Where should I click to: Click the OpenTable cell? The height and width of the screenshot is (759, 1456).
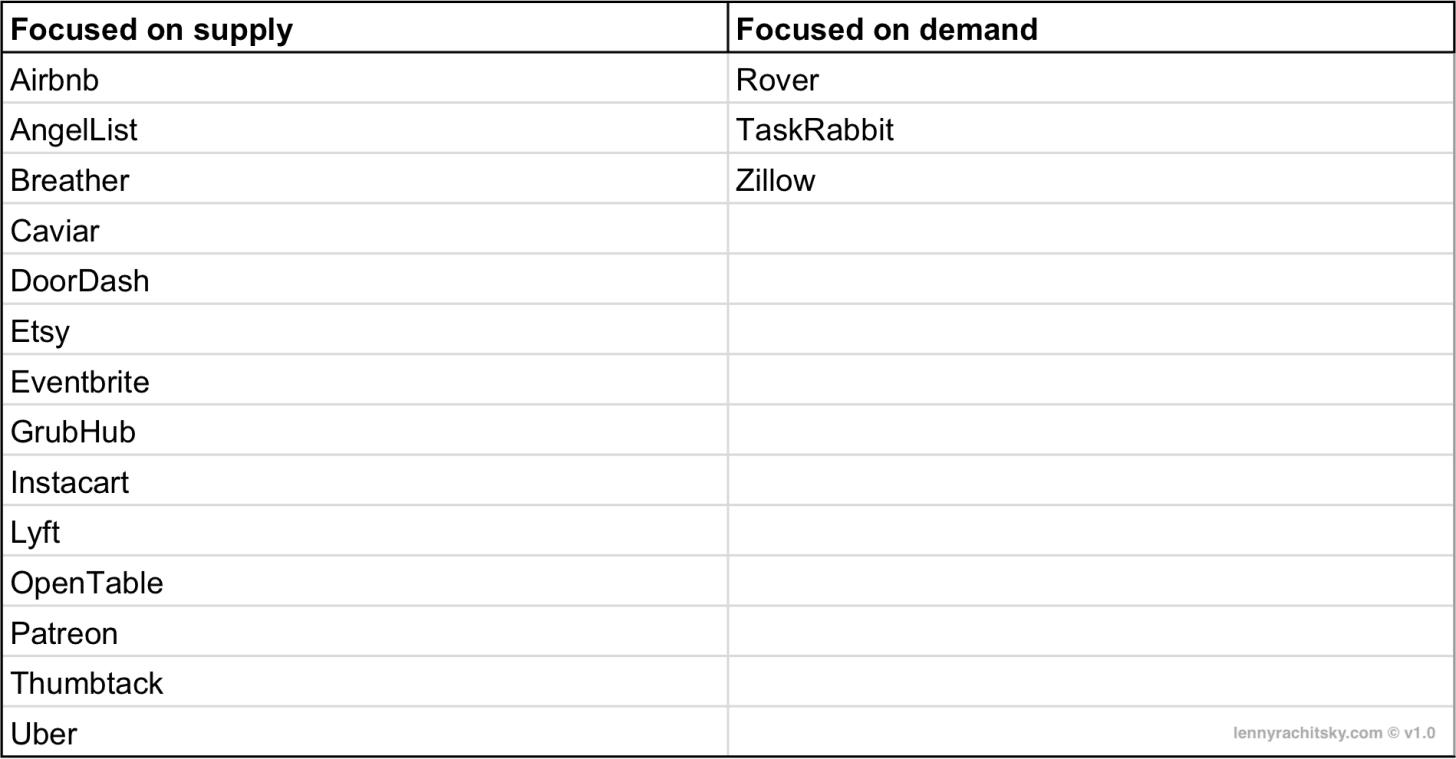364,581
